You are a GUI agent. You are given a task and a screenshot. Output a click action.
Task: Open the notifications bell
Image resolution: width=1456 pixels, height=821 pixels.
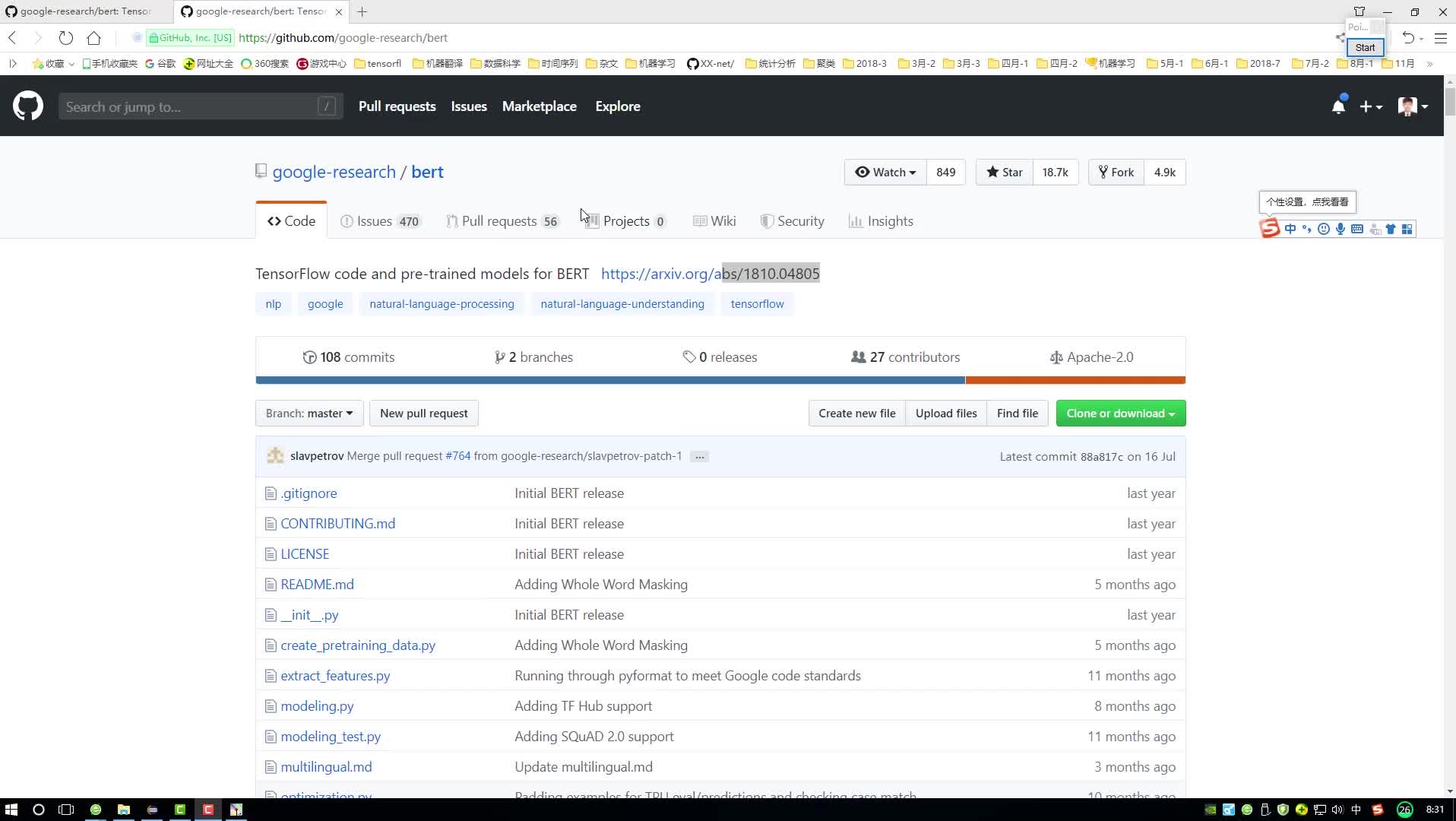click(x=1338, y=106)
